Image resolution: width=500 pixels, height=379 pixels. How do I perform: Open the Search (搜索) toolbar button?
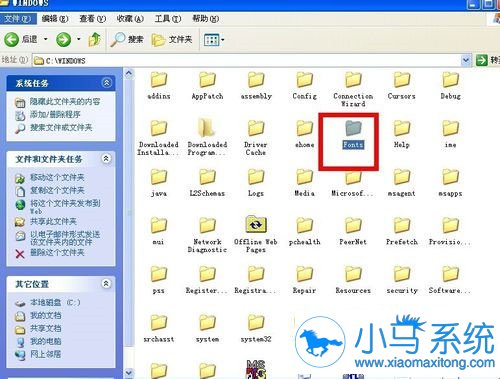click(x=127, y=40)
